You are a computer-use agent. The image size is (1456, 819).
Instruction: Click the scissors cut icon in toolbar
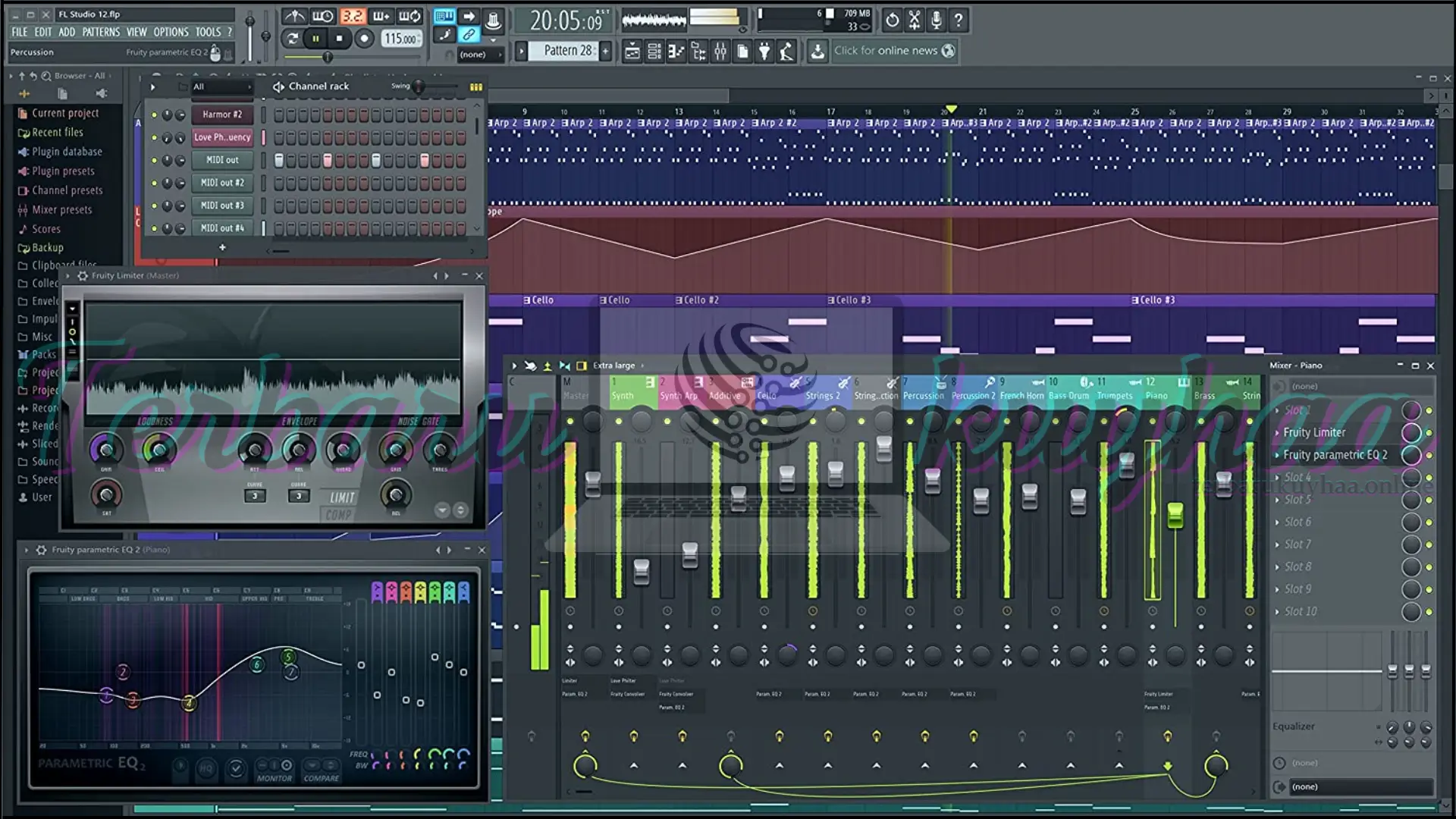click(x=915, y=20)
